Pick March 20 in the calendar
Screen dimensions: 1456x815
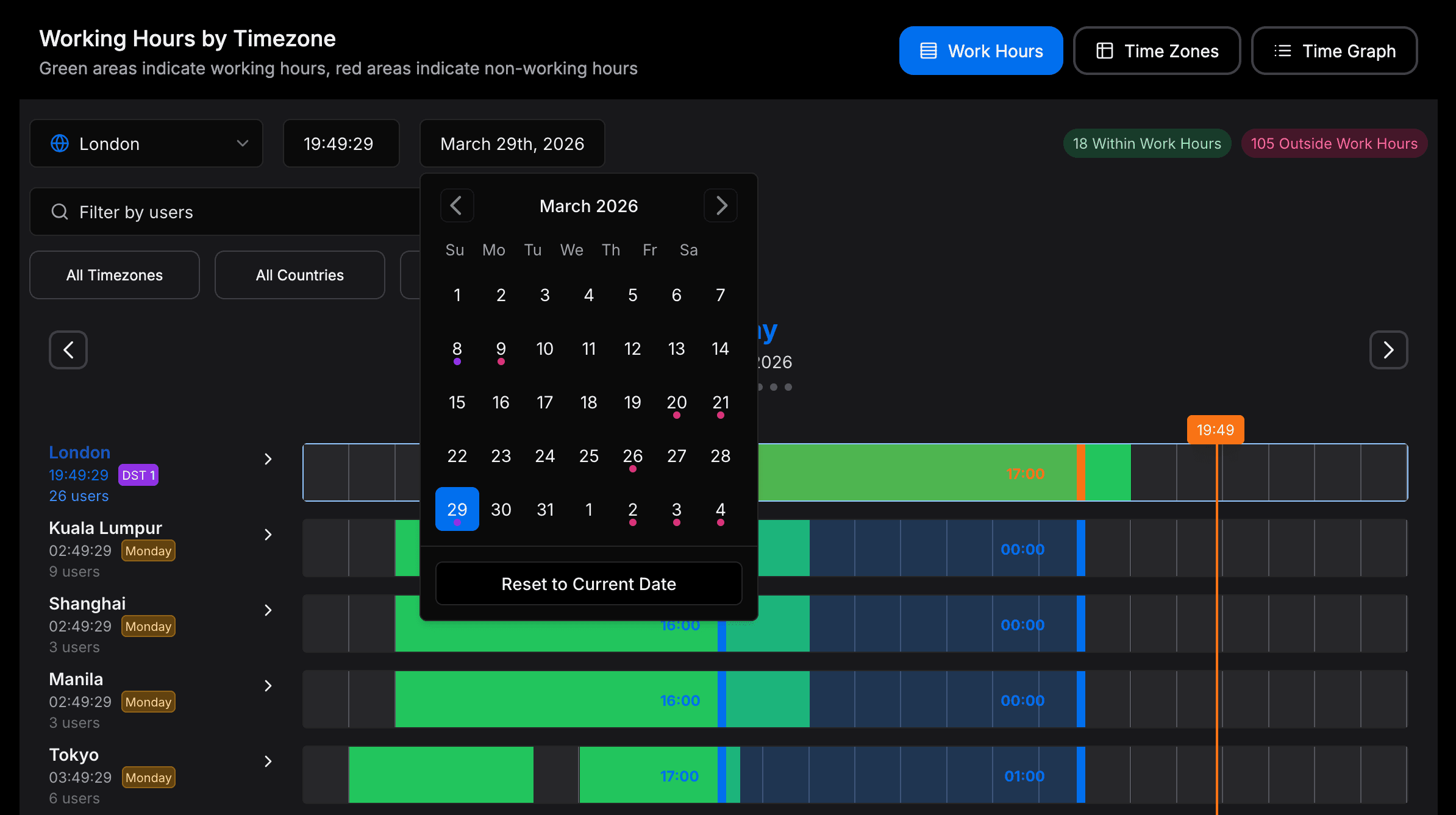pyautogui.click(x=676, y=402)
